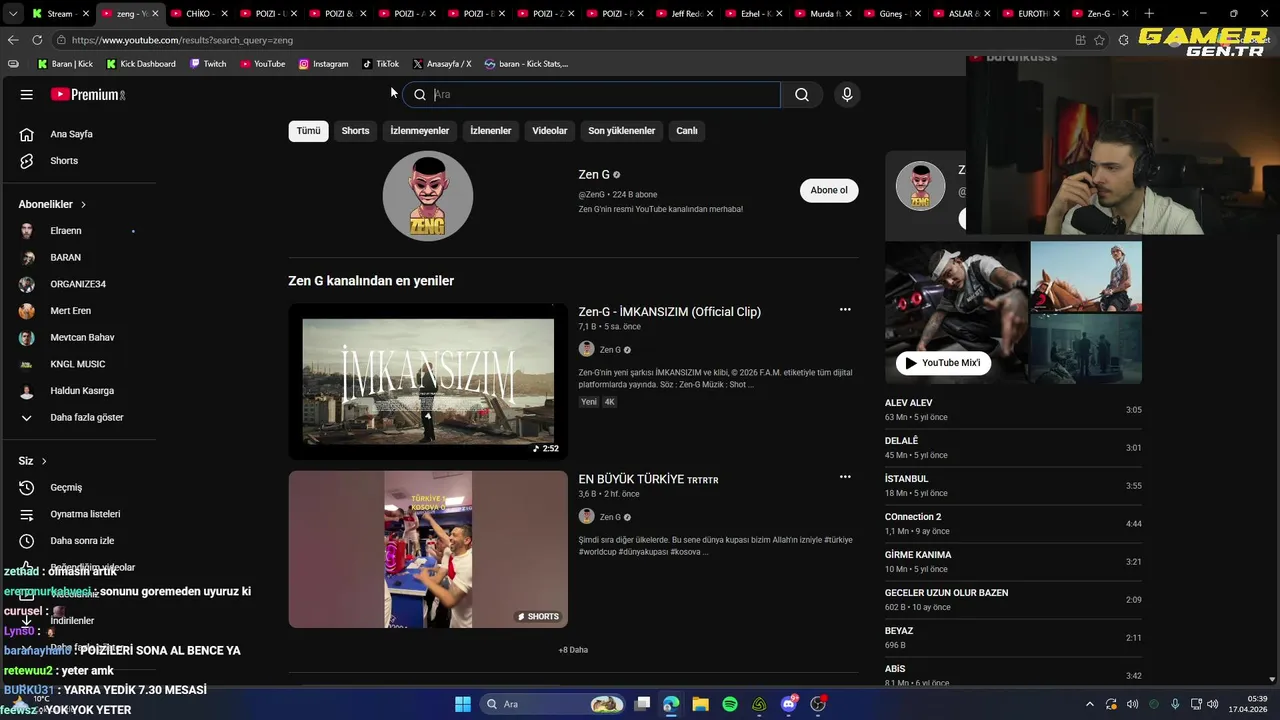Play COnnection 2 from the mix list
The image size is (1280, 720).
(1013, 524)
